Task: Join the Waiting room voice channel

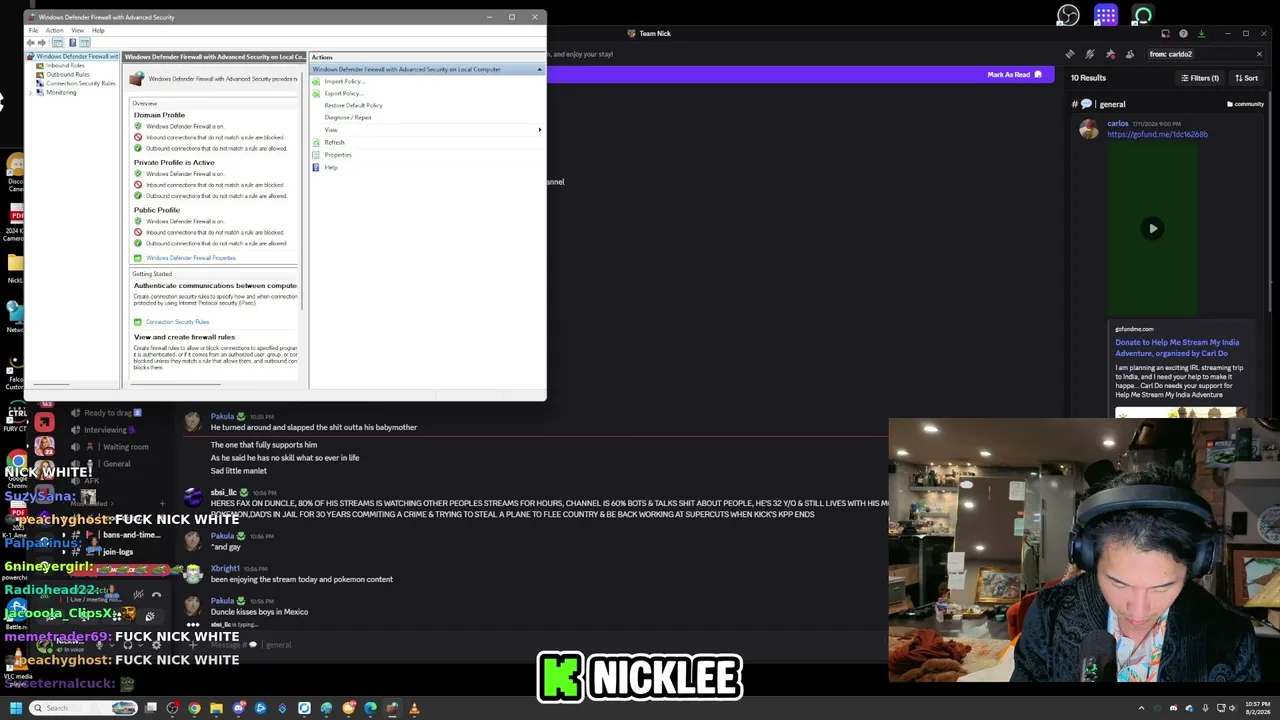Action: pos(125,447)
